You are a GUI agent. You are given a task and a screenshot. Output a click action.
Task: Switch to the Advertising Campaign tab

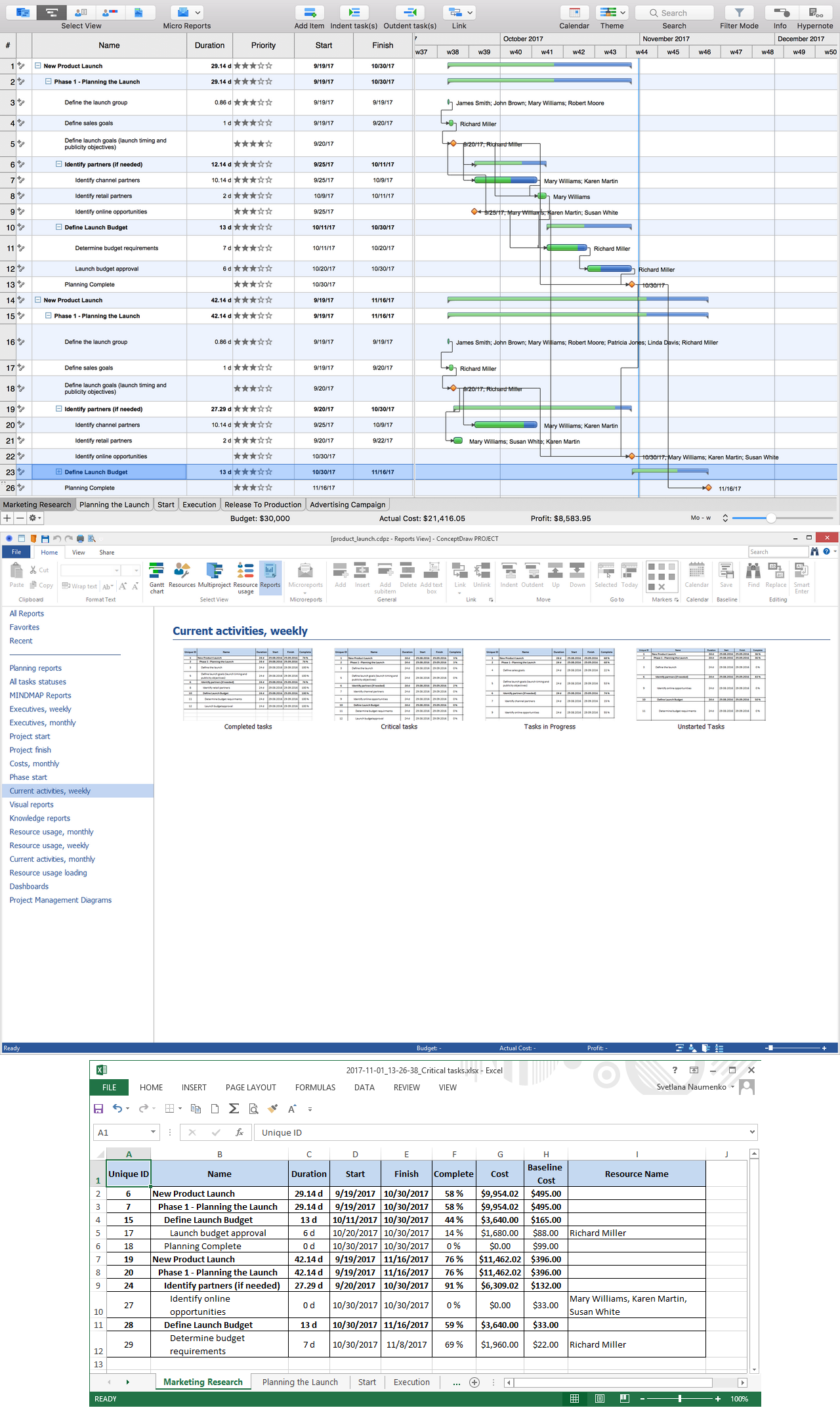pos(348,505)
